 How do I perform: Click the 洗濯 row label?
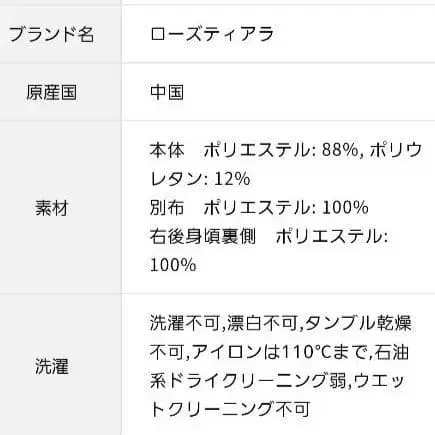52,367
